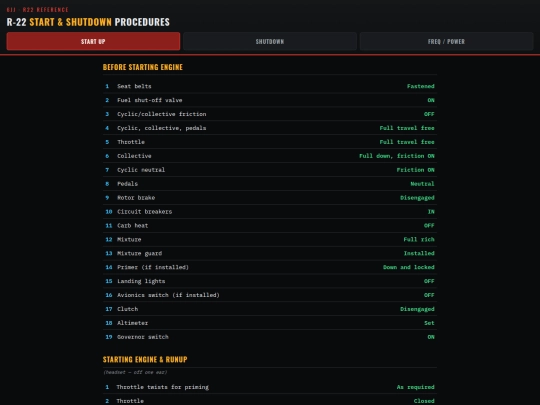Click the 'Down and locked' value
The height and width of the screenshot is (405, 540).
[409, 267]
